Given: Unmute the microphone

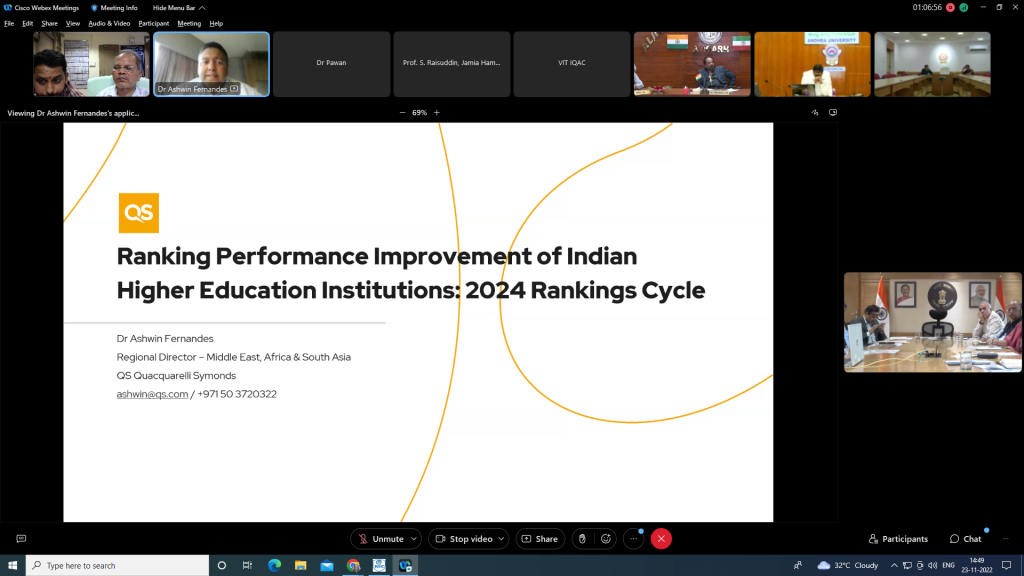Looking at the screenshot, I should (381, 539).
